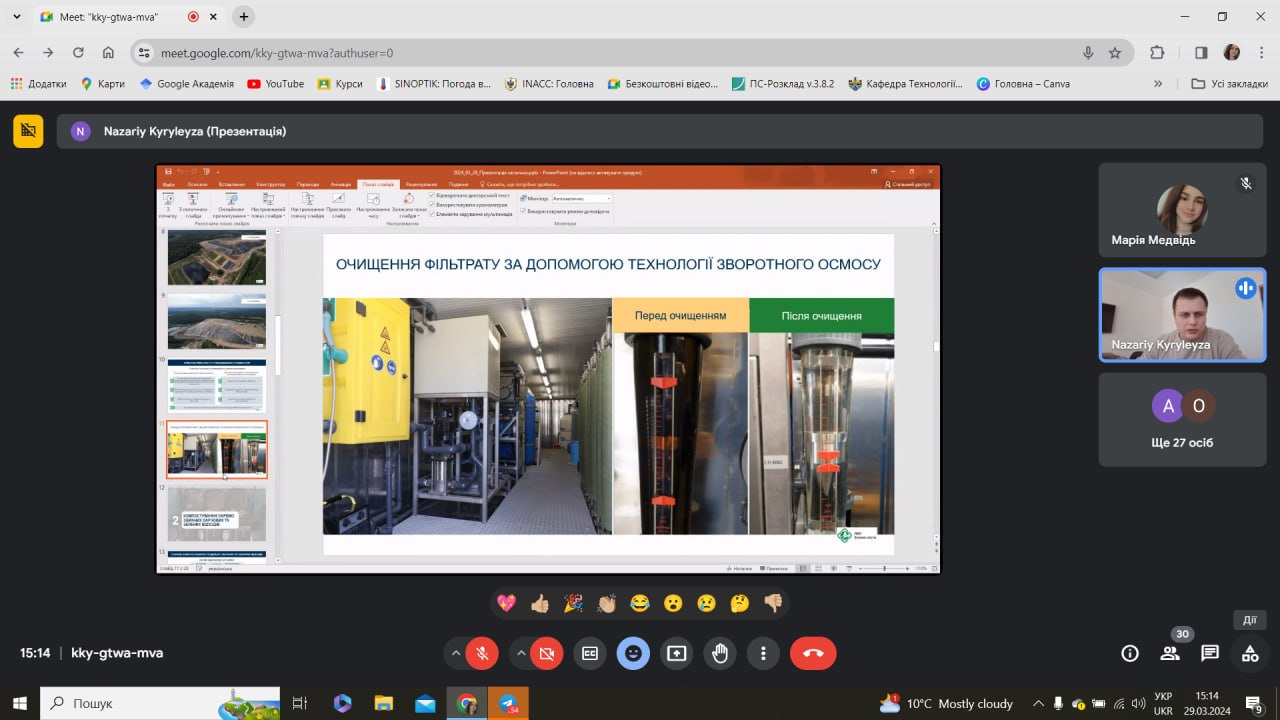Send the thumbs up reaction
Viewport: 1280px width, 720px height.
(x=540, y=603)
